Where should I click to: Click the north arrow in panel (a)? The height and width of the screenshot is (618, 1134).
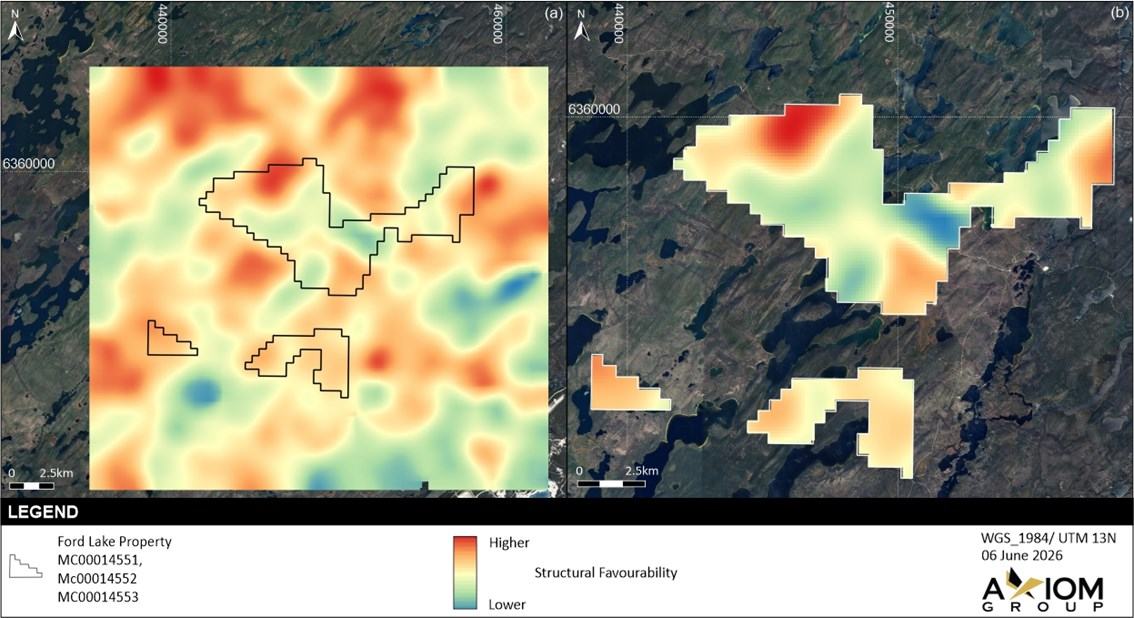pyautogui.click(x=16, y=26)
